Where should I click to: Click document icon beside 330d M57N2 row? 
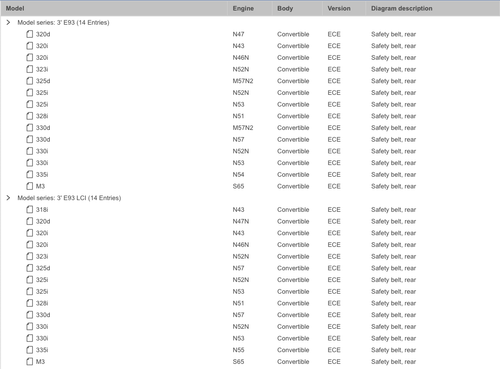[30, 128]
